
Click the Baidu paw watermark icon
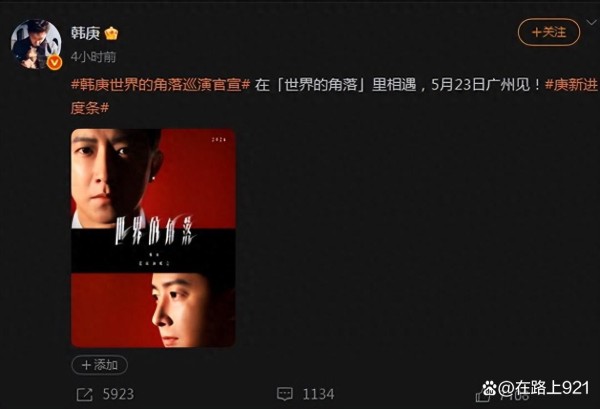(489, 388)
